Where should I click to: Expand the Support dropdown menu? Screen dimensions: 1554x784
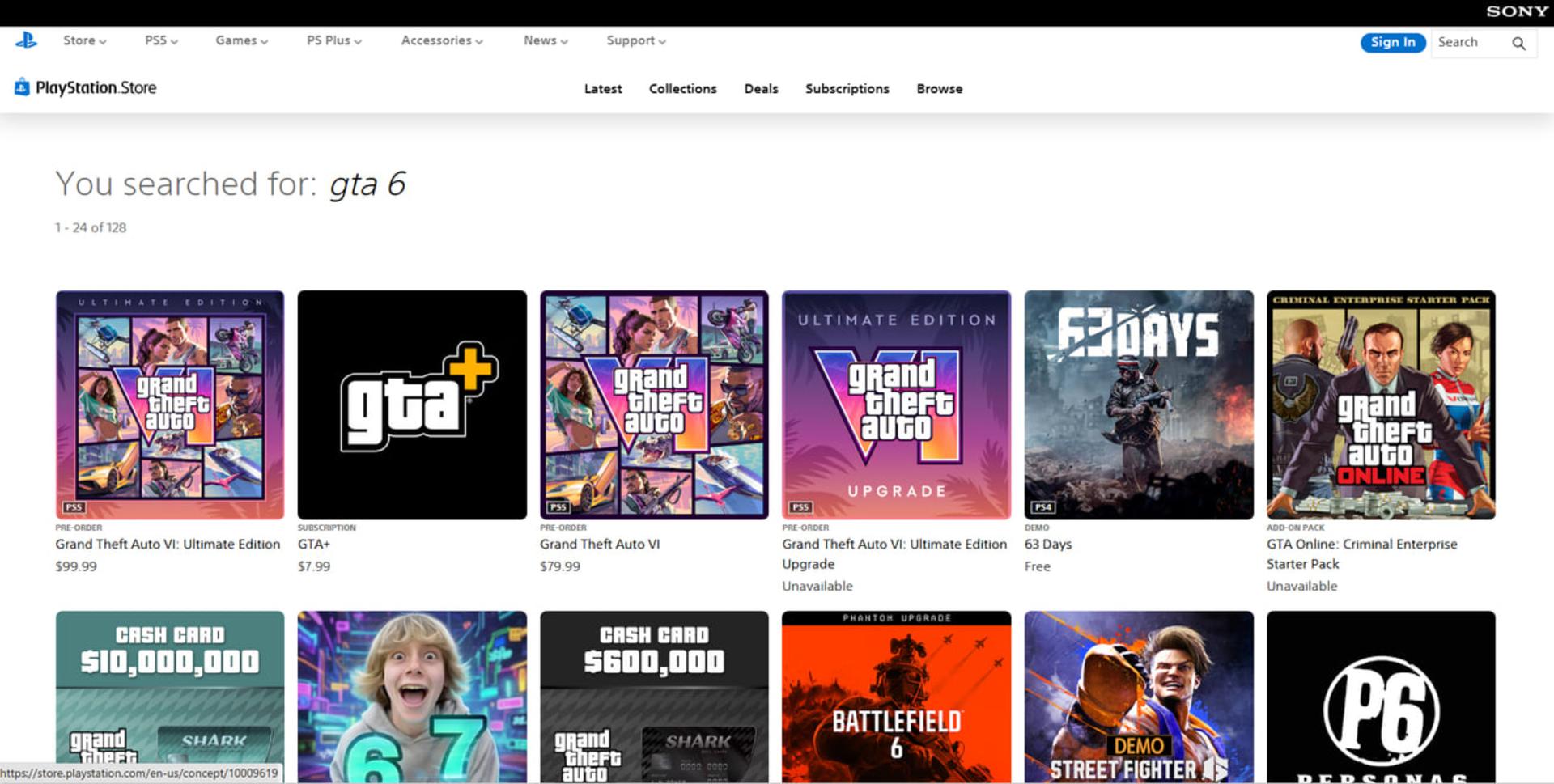pos(636,40)
